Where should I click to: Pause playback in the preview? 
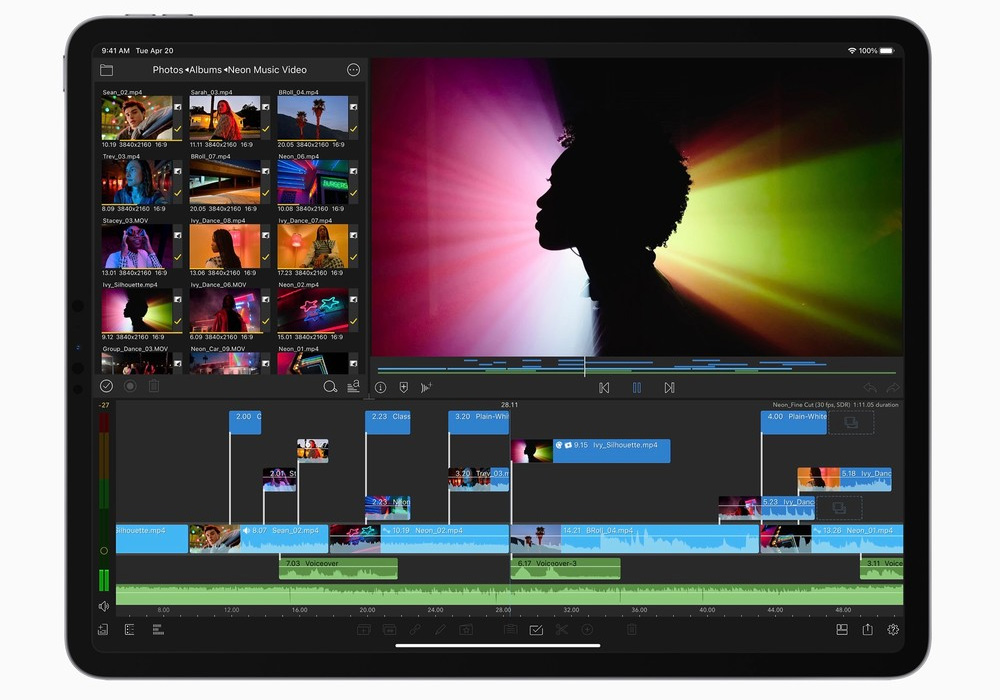pos(636,388)
